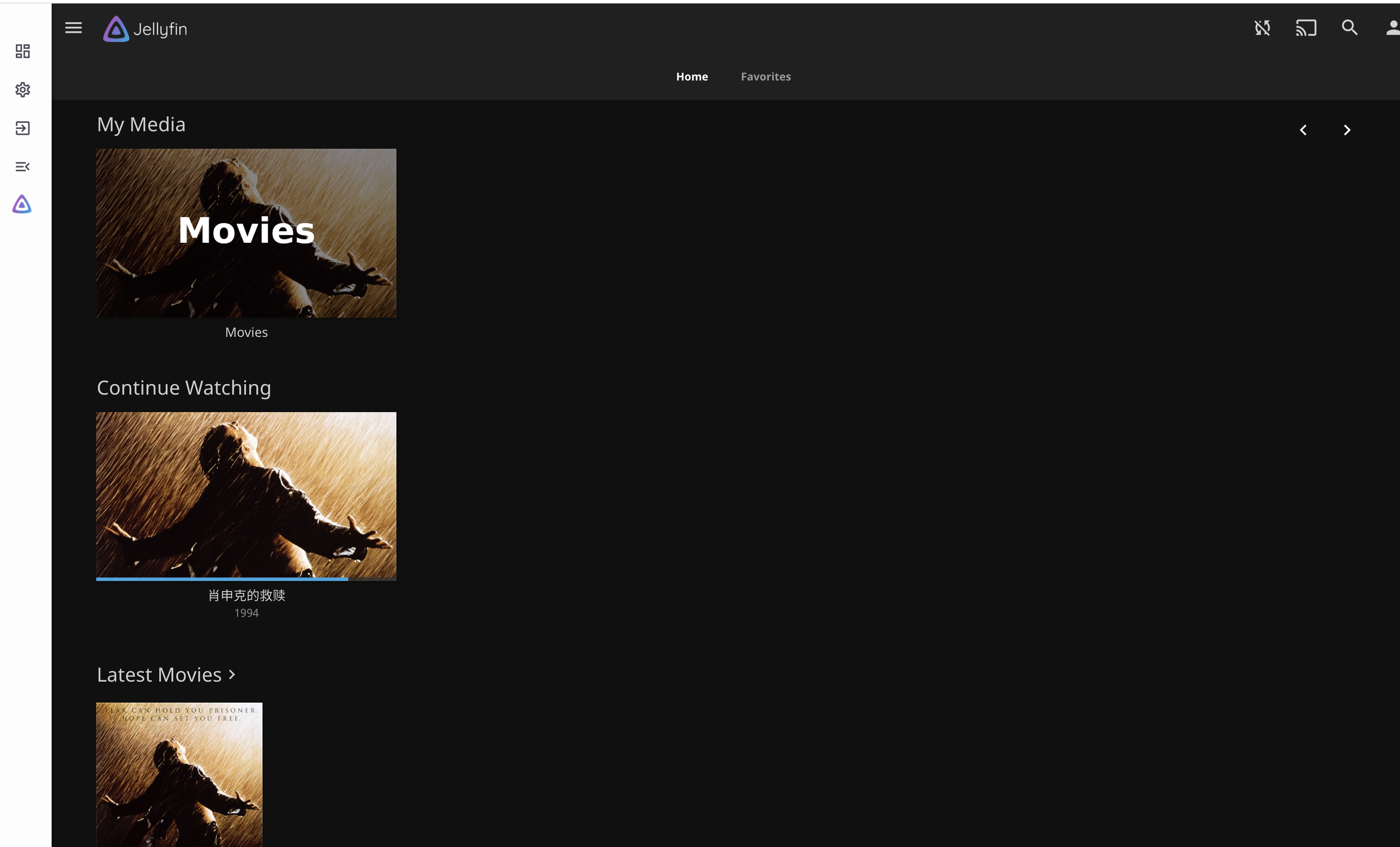The height and width of the screenshot is (847, 1400).
Task: Click the Movies label under library card
Action: pos(246,332)
